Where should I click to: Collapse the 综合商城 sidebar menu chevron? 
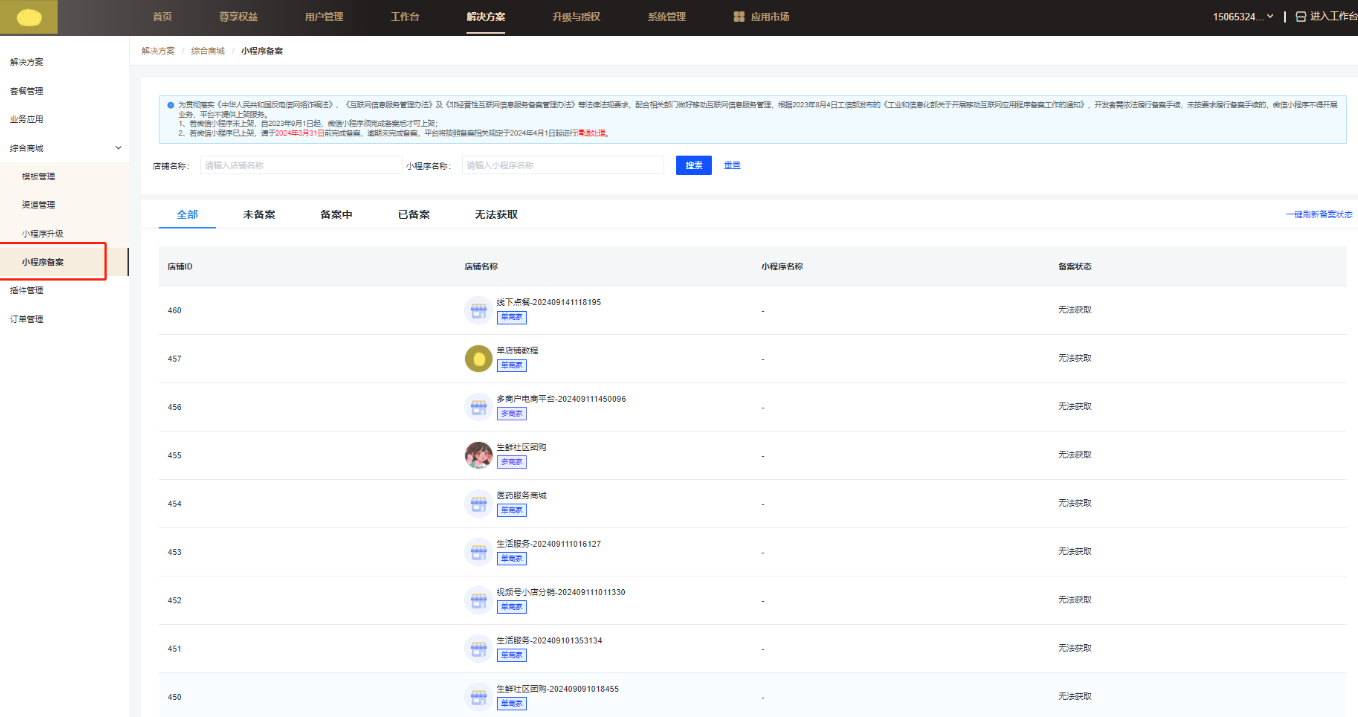click(x=119, y=148)
